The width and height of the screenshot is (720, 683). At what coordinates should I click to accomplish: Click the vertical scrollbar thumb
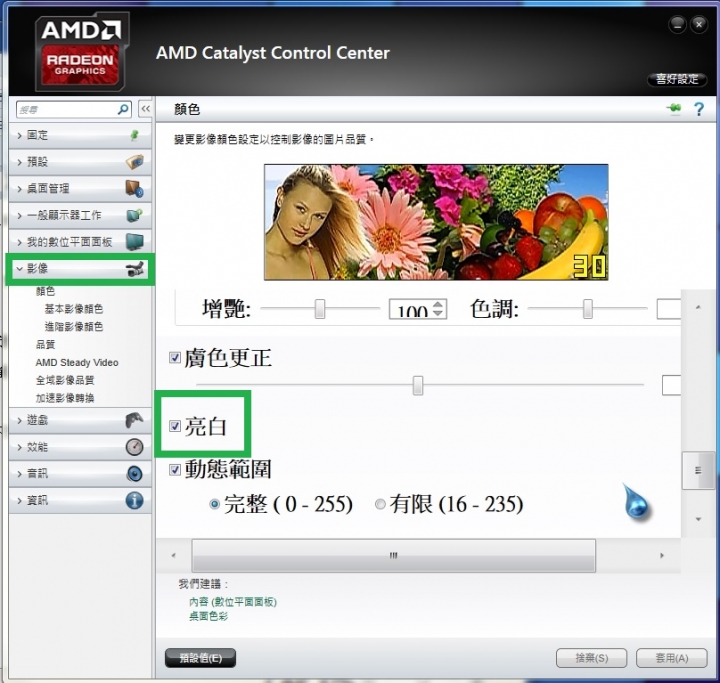[x=698, y=470]
